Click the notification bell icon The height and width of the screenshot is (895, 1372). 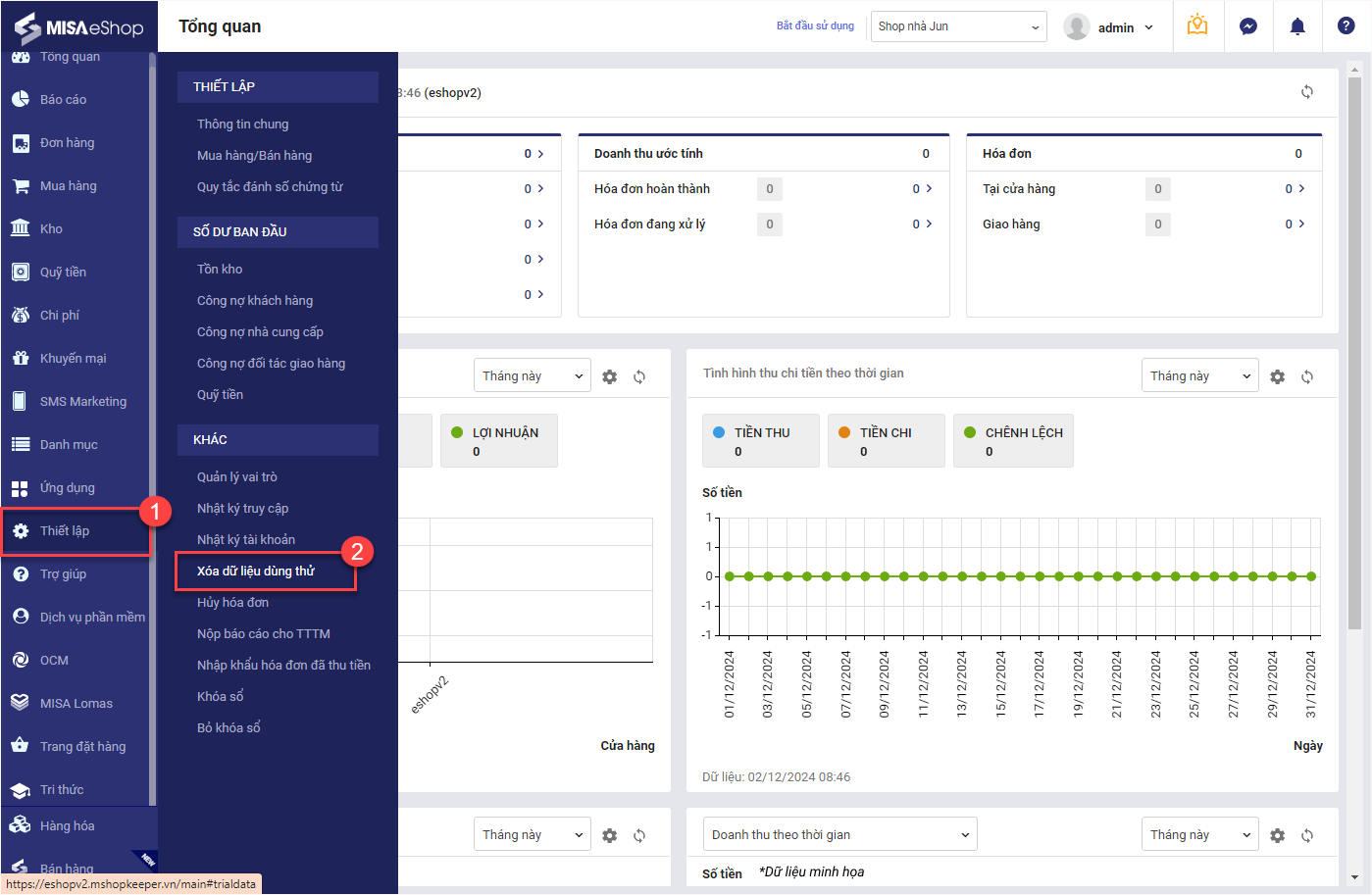[1296, 26]
